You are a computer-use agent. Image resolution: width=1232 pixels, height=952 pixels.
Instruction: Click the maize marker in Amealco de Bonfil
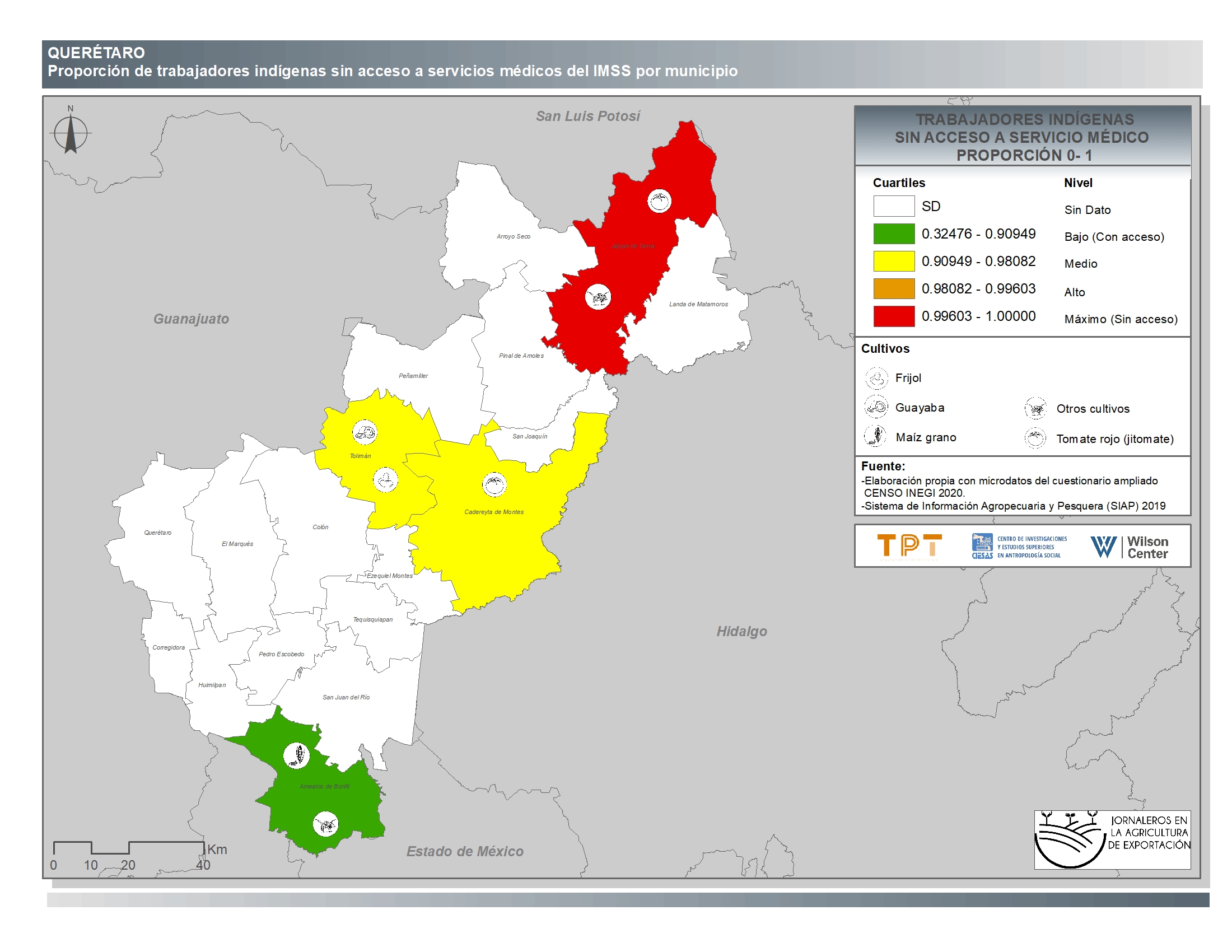[x=296, y=755]
